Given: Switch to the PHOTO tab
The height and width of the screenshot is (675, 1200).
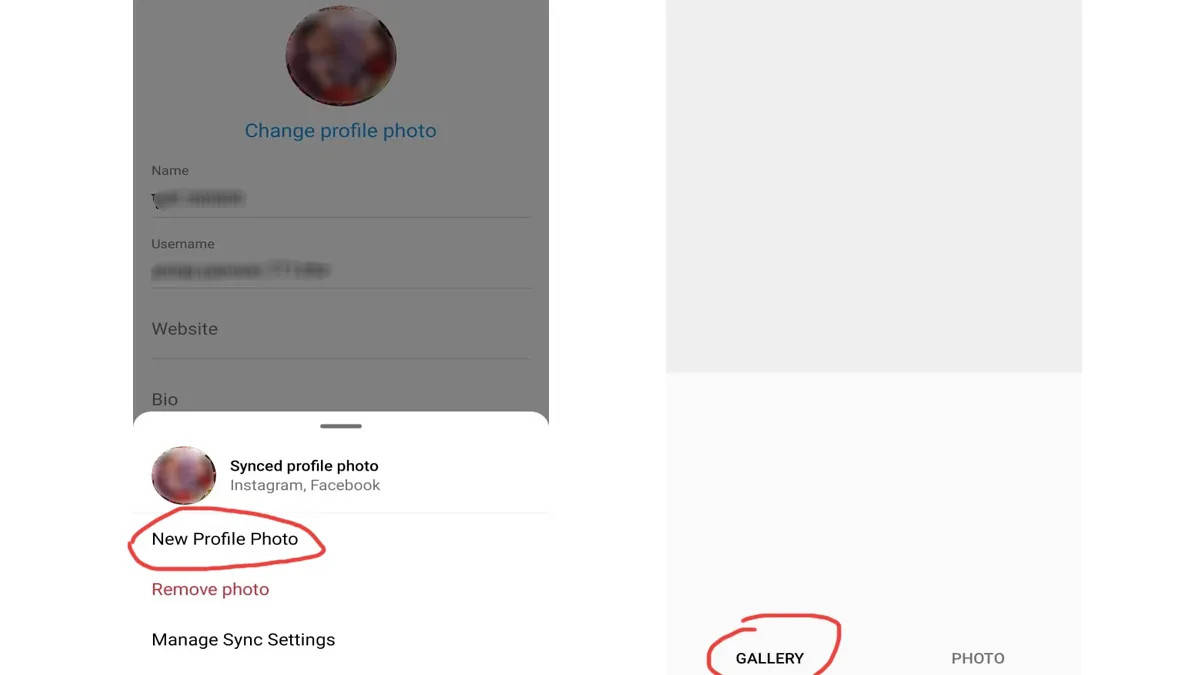Looking at the screenshot, I should pos(978,658).
